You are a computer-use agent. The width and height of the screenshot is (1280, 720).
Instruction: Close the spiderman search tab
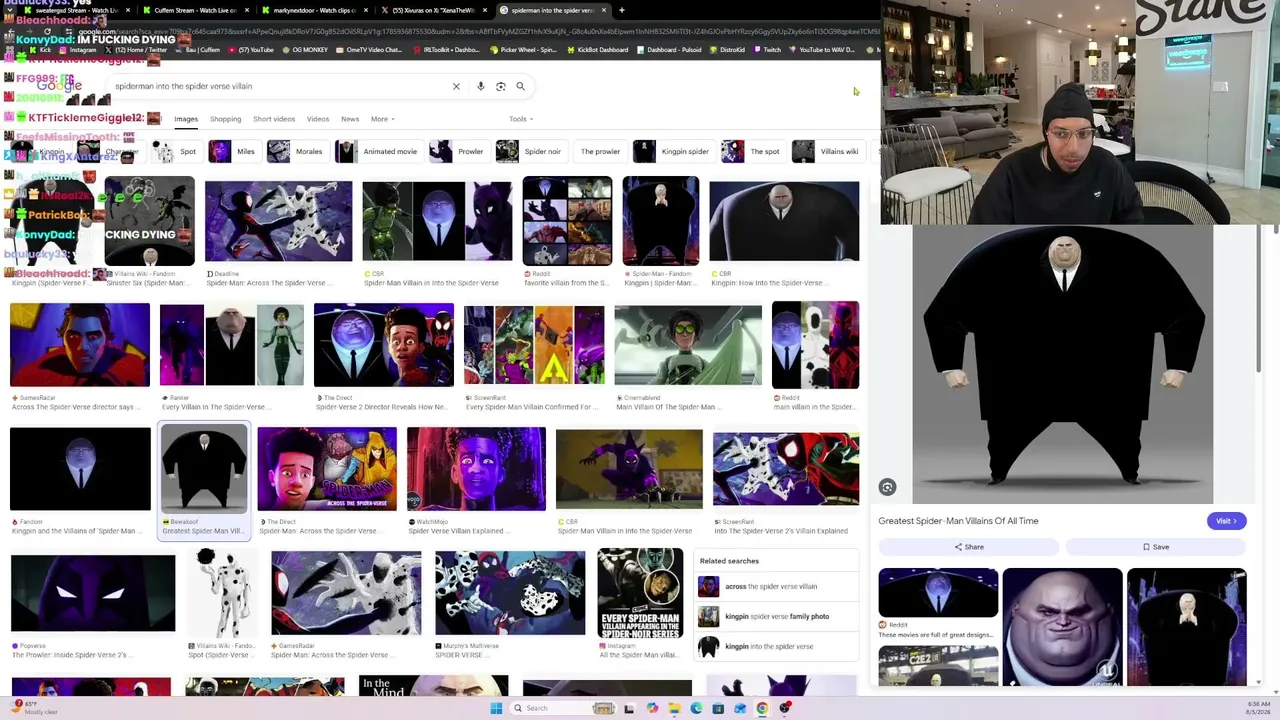(603, 10)
